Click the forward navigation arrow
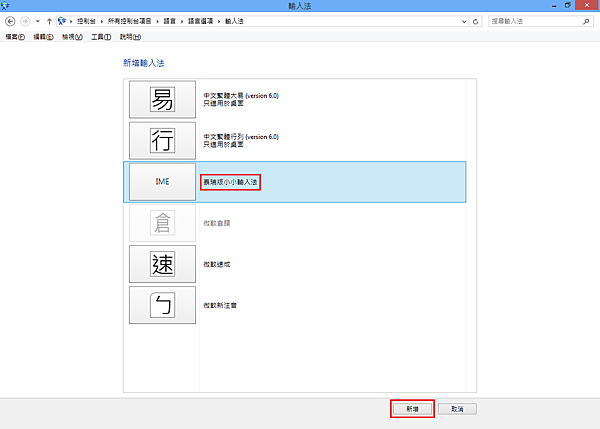This screenshot has width=600, height=429. click(25, 21)
